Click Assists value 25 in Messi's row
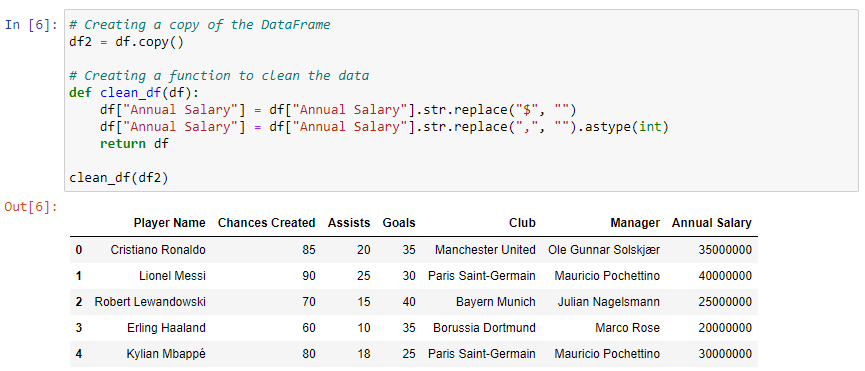Viewport: 865px width, 371px height. (364, 276)
